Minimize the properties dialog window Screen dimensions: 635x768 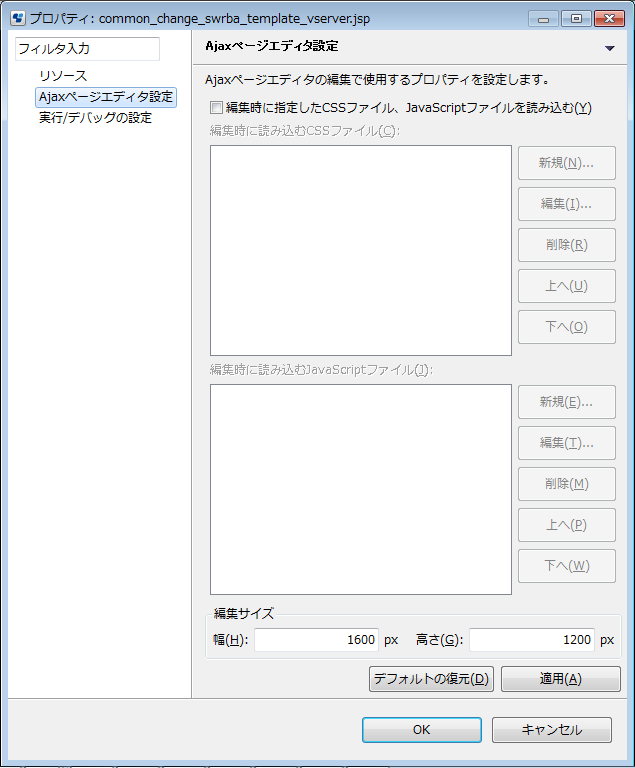pos(543,19)
